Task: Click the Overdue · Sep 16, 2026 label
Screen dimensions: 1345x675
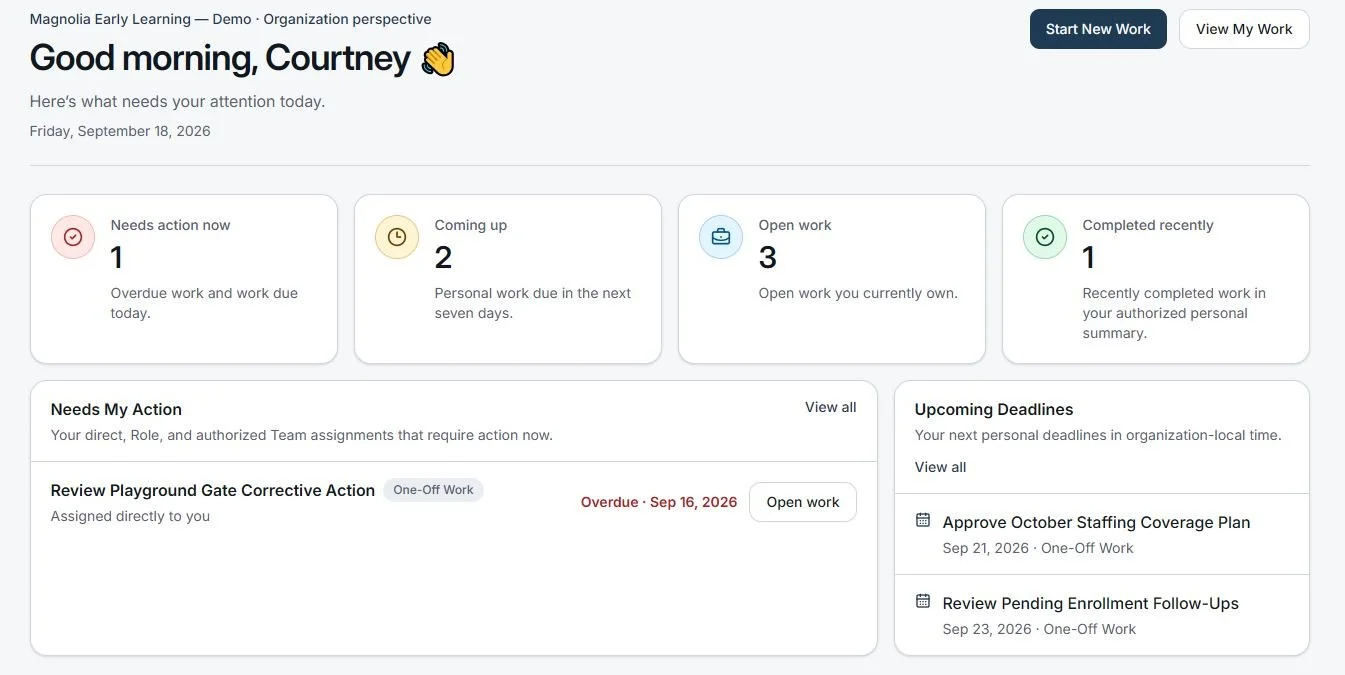Action: tap(659, 502)
